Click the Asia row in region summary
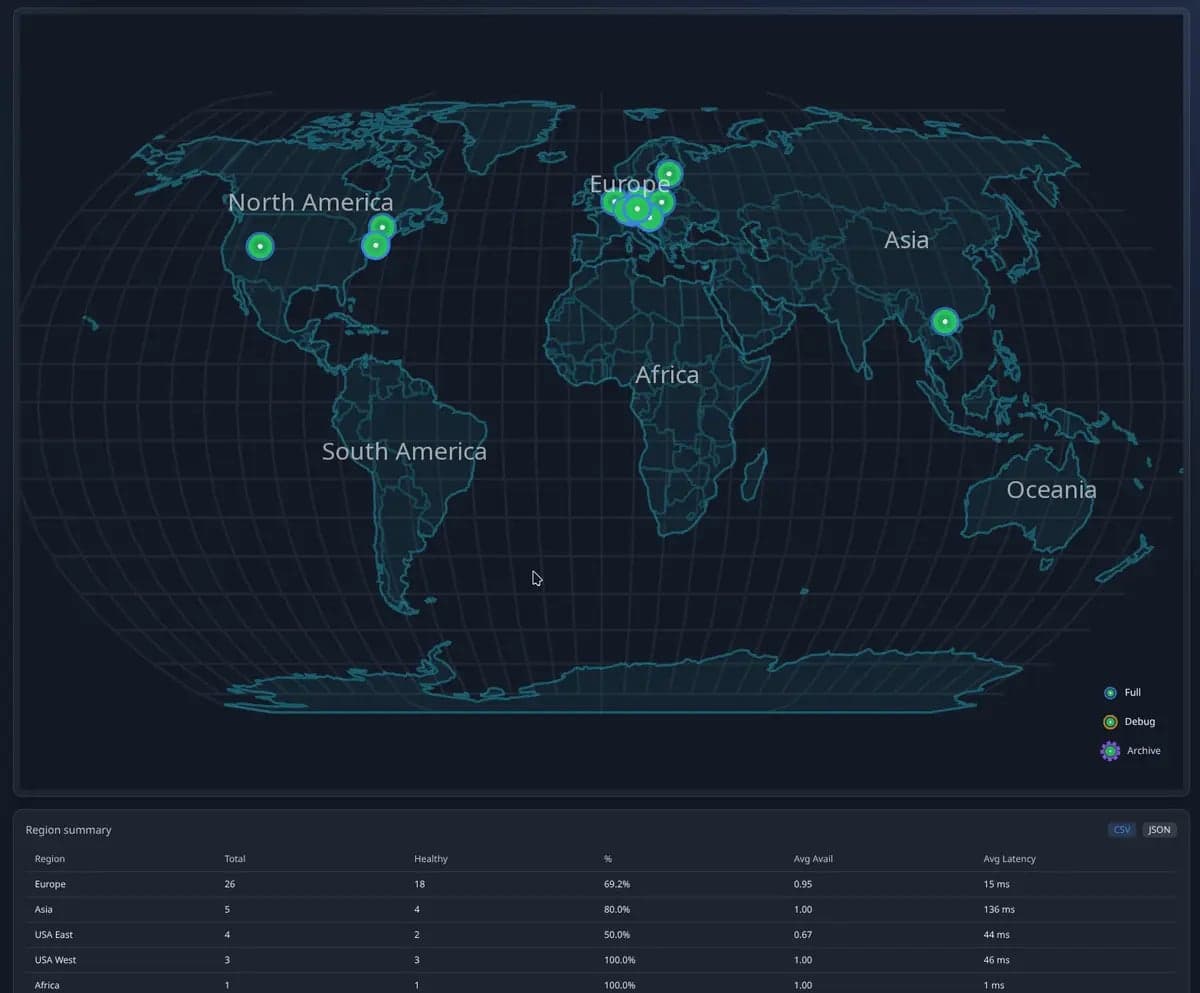The width and height of the screenshot is (1200, 993). [44, 910]
